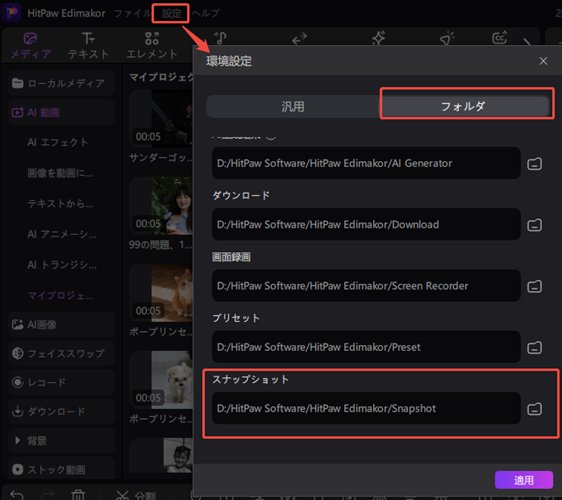Click the プリセット folder label
Viewport: 562px width, 500px height.
[236, 318]
